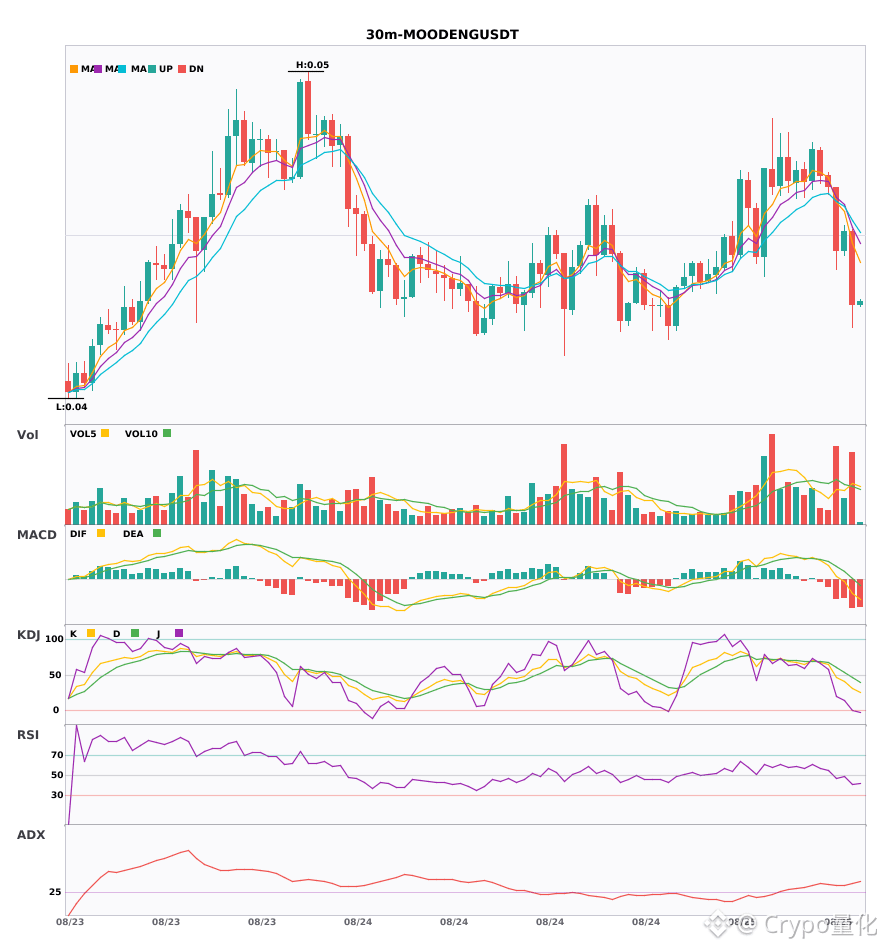The width and height of the screenshot is (885, 950).
Task: Select the Vol panel label
Action: 27,434
